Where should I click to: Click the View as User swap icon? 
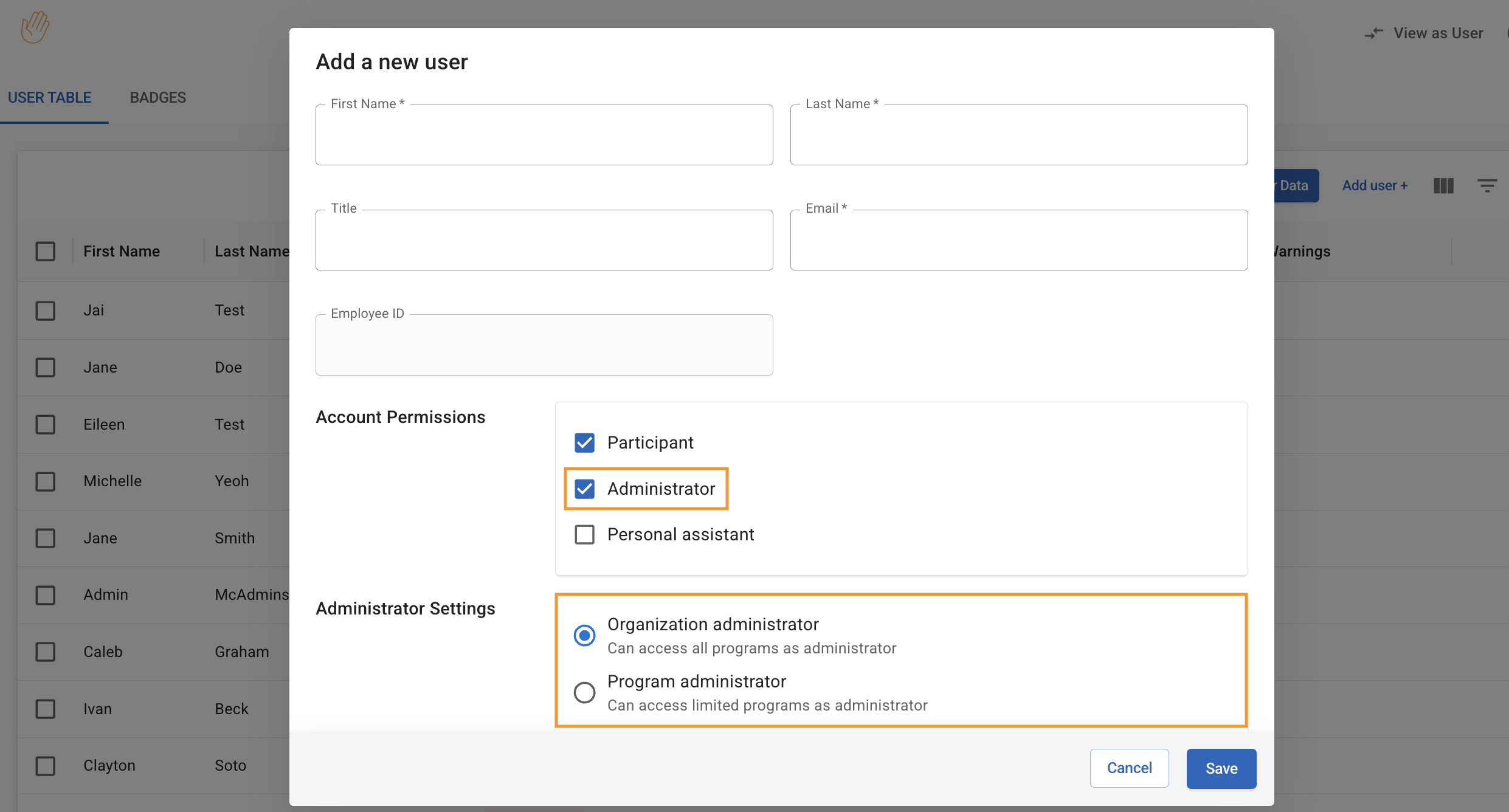pos(1374,33)
